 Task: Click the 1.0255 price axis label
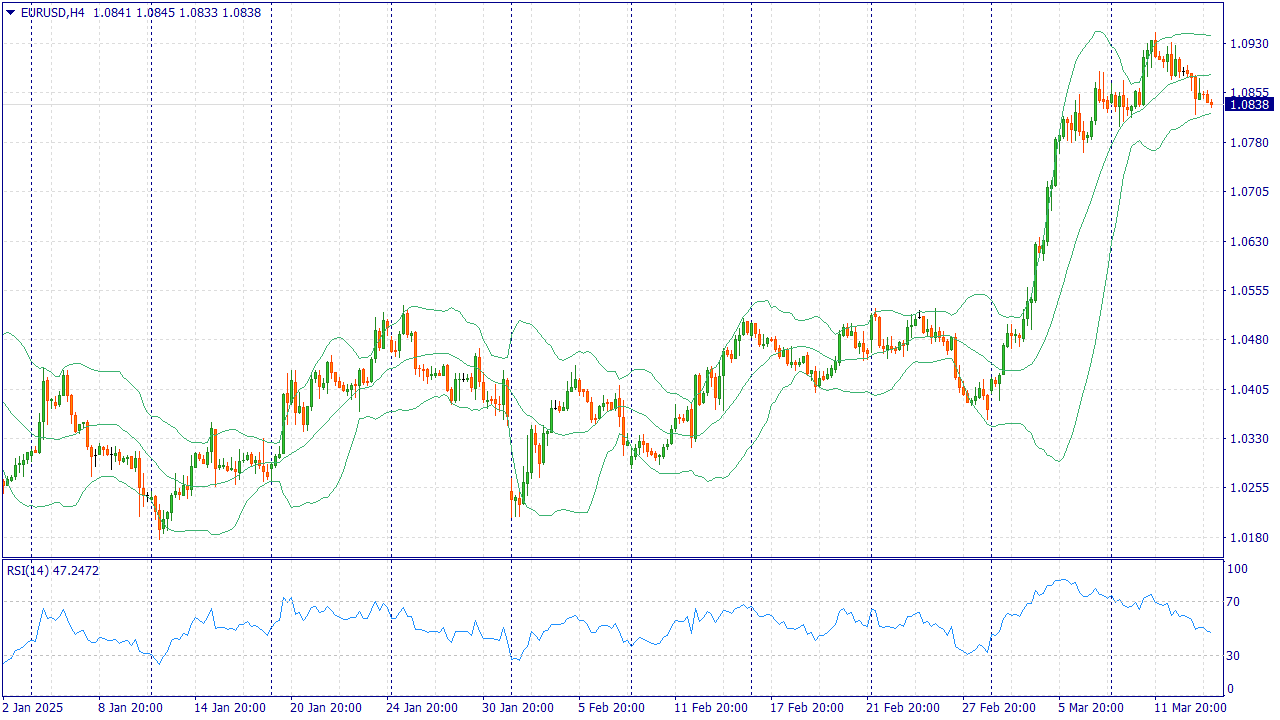1249,488
